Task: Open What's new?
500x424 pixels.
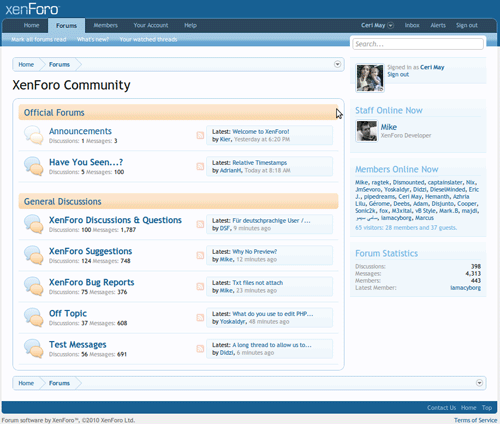Action: point(93,39)
